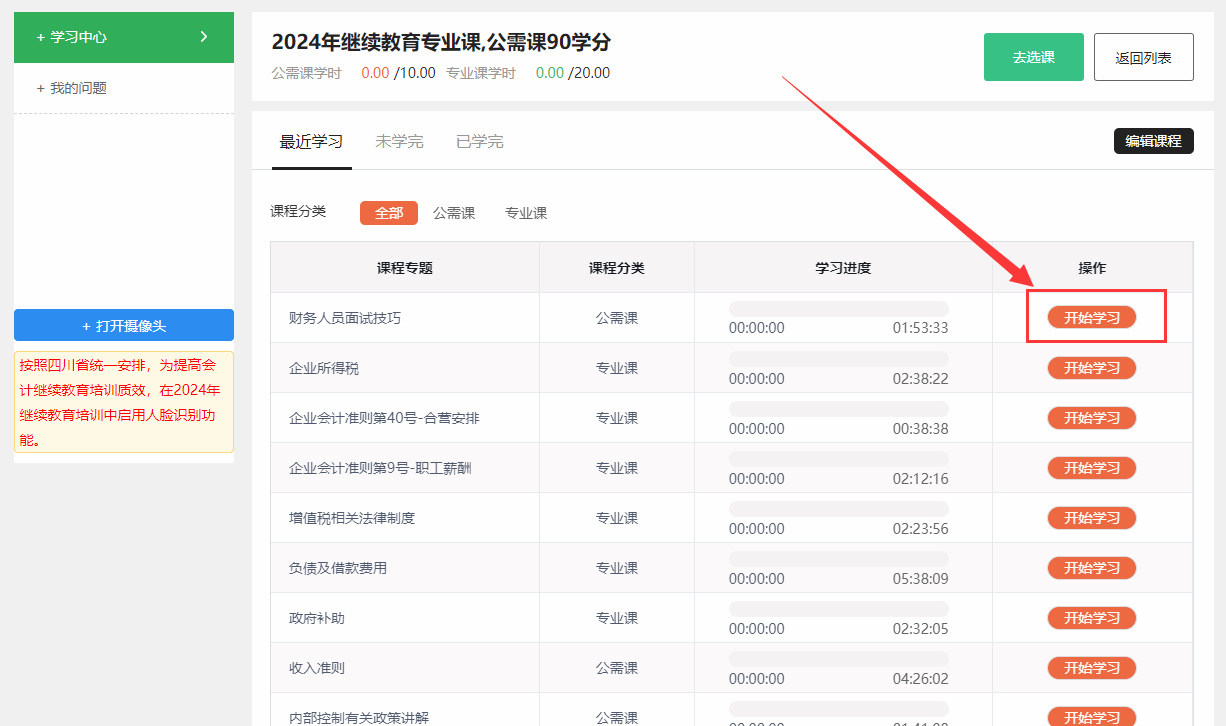Start learning 增值税相关法律制度
The image size is (1226, 726).
1091,518
